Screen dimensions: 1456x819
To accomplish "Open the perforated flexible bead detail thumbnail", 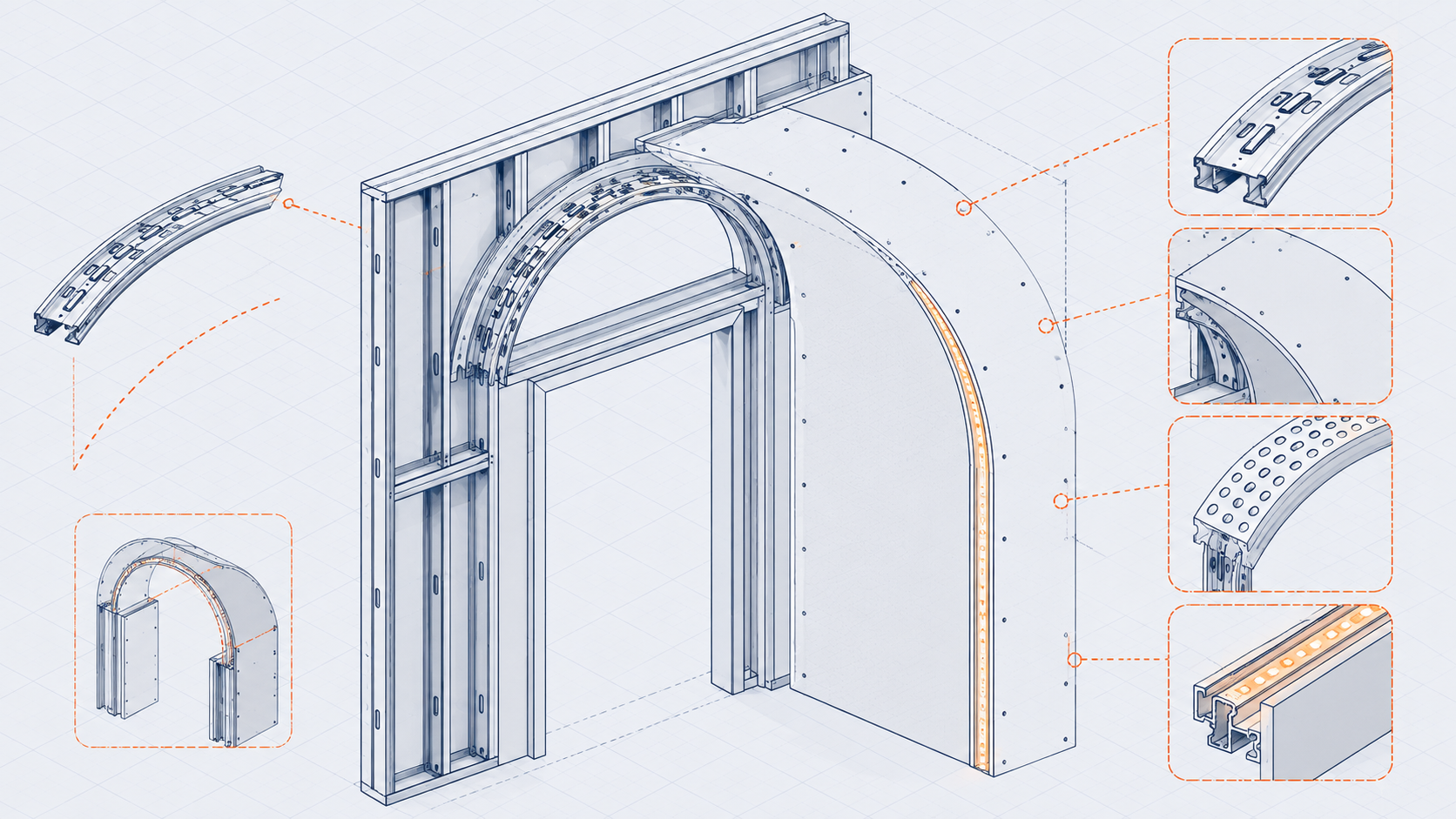I will [x=1280, y=504].
